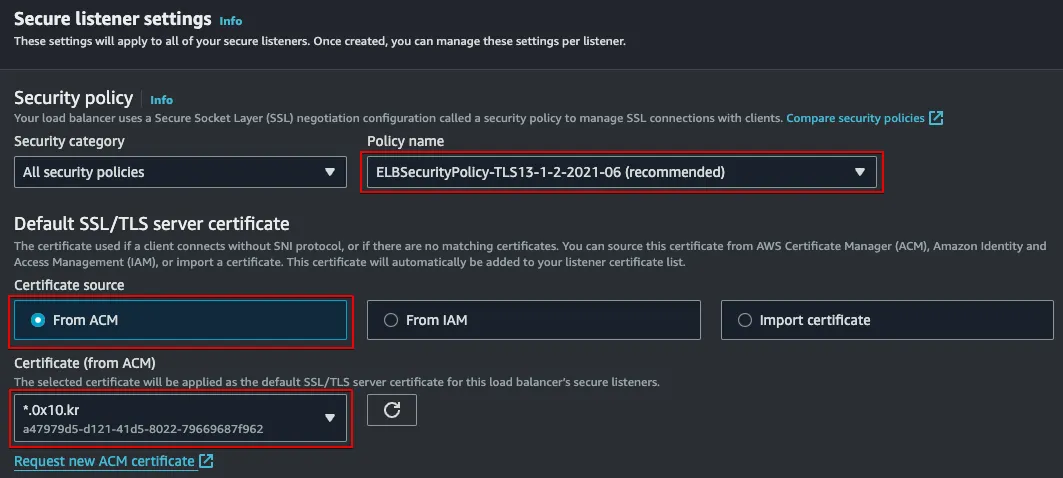The width and height of the screenshot is (1063, 478).
Task: Click the Secure listener settings heading
Action: click(x=112, y=18)
